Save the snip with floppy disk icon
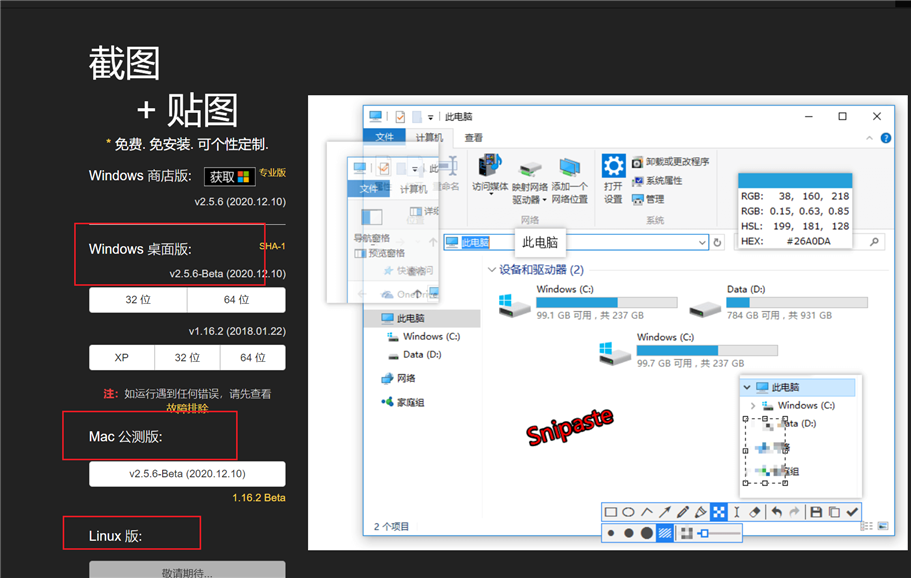The width and height of the screenshot is (911, 578). pyautogui.click(x=816, y=512)
